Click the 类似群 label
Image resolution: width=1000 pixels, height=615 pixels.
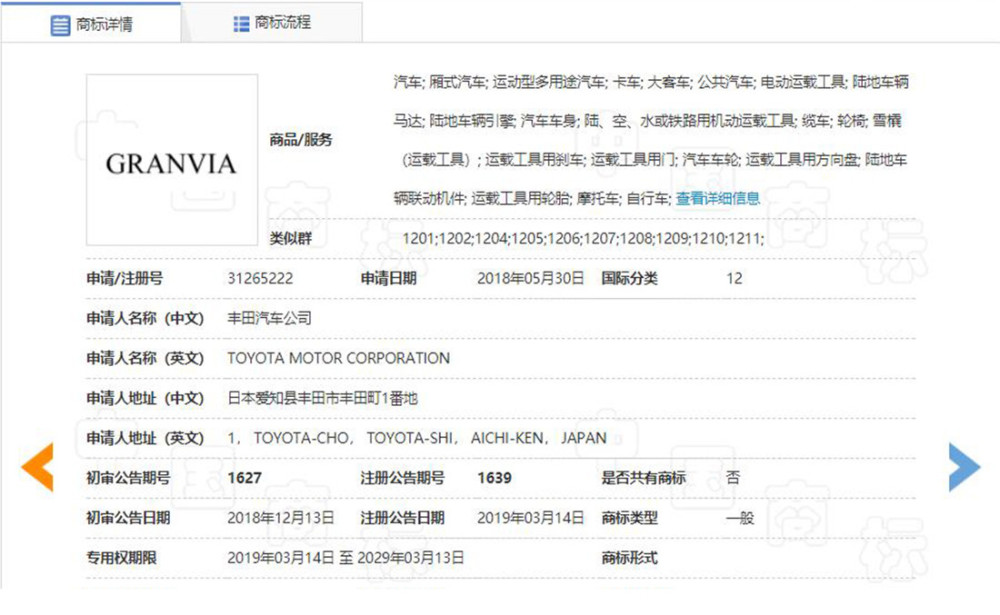click(x=290, y=239)
